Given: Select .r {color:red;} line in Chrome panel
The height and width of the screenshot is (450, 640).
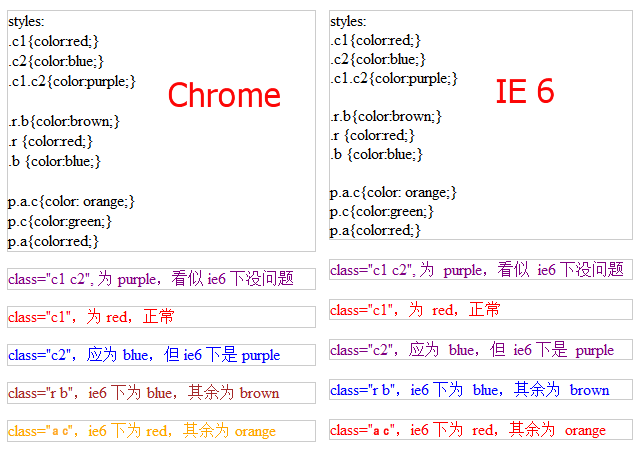Looking at the screenshot, I should click(x=51, y=141).
